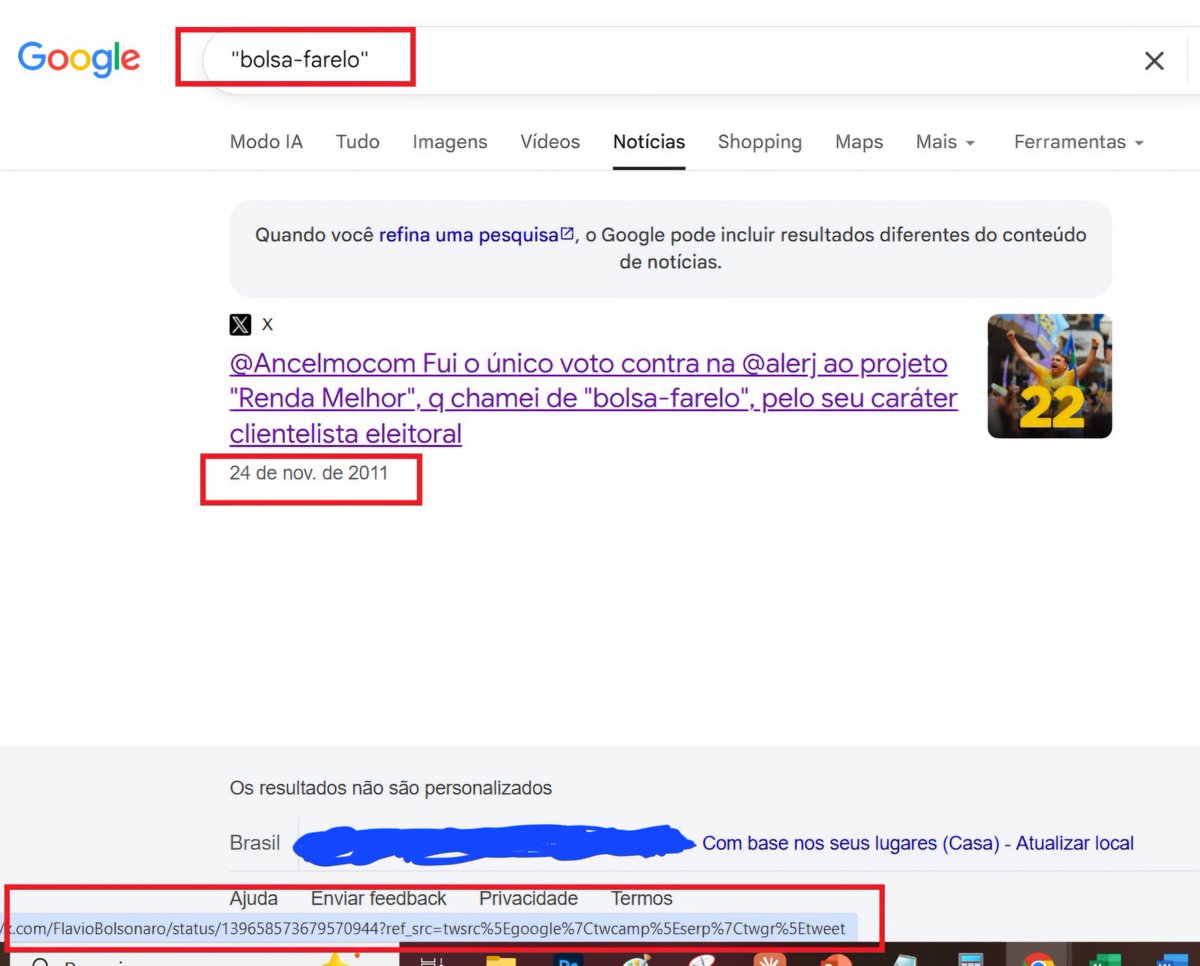
Task: Open the Ajuda footer link
Action: [254, 898]
